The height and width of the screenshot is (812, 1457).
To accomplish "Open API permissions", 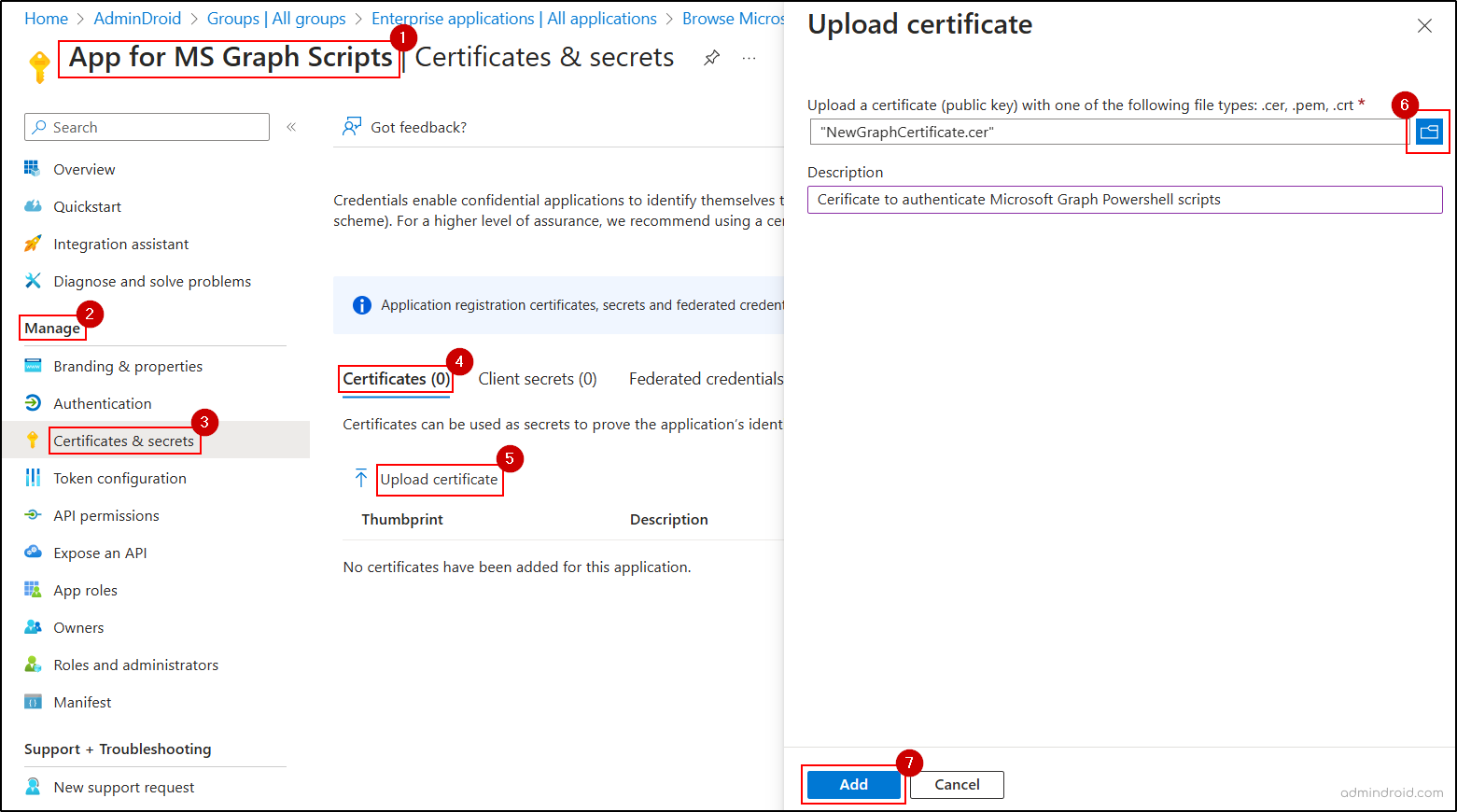I will pyautogui.click(x=105, y=515).
